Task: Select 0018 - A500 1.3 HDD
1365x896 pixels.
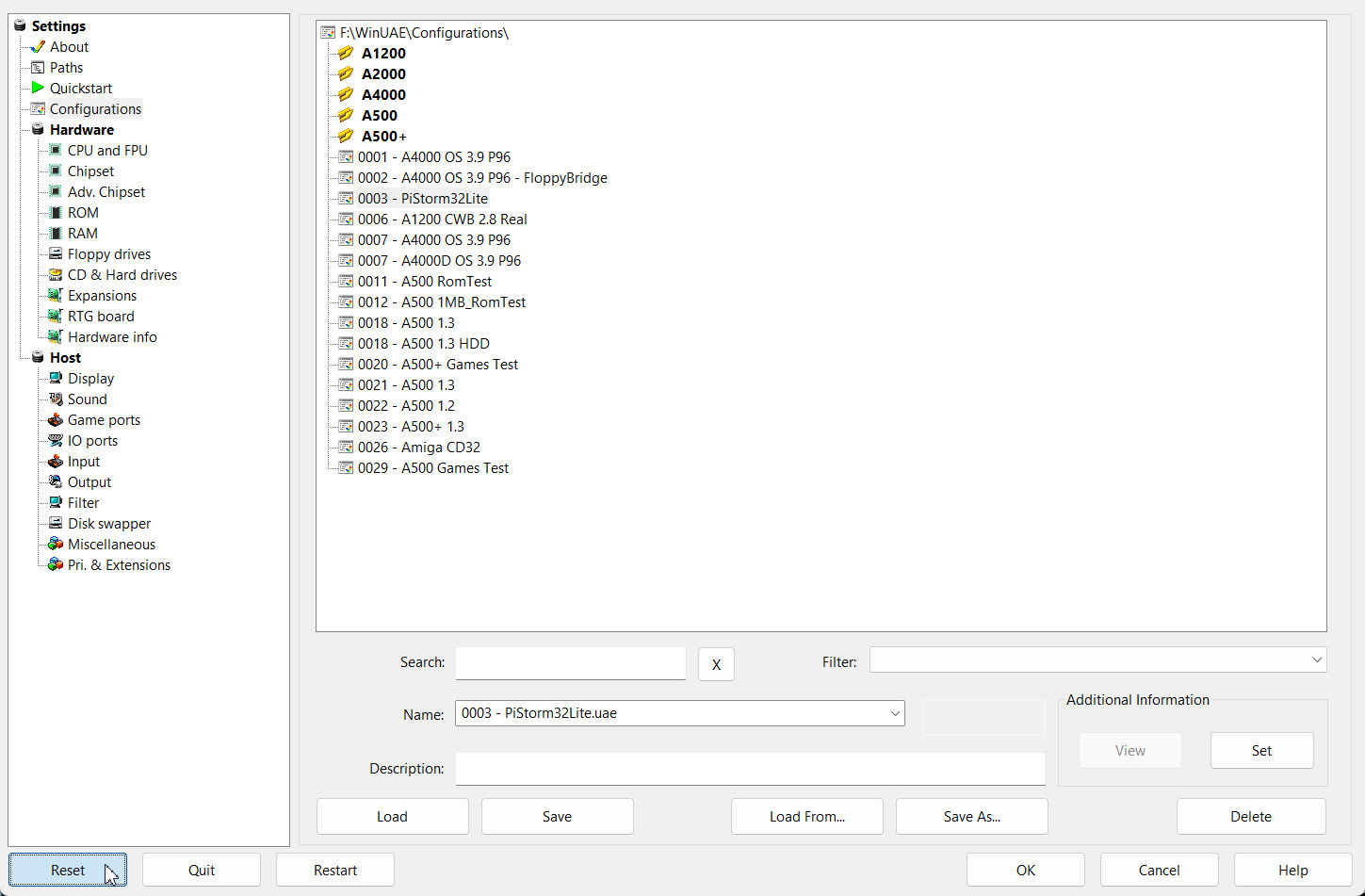Action: coord(424,344)
